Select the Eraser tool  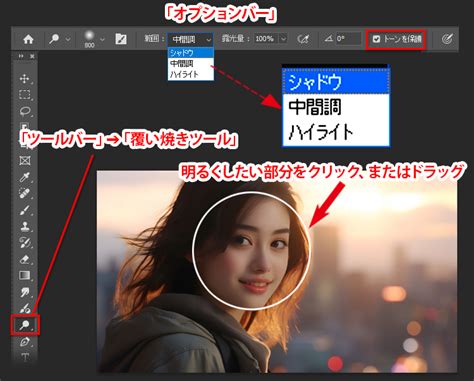[25, 259]
